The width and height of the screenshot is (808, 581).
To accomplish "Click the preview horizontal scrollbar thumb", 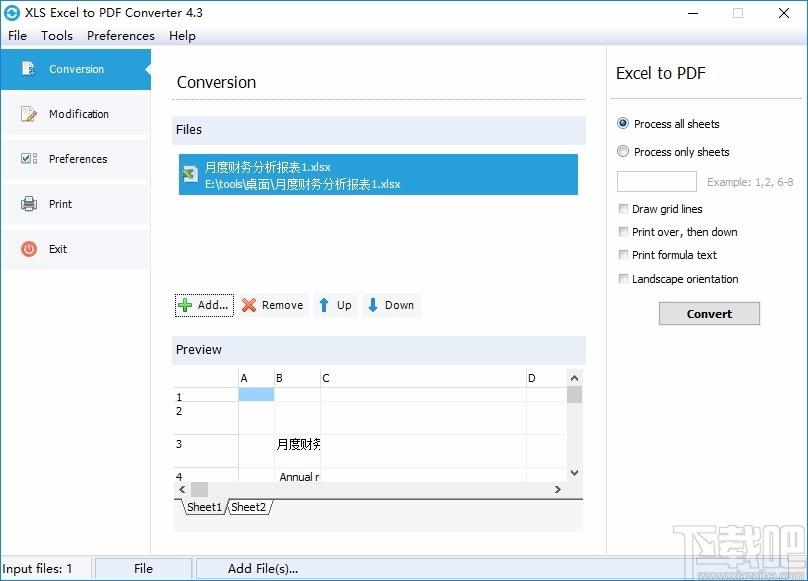I will click(x=199, y=489).
